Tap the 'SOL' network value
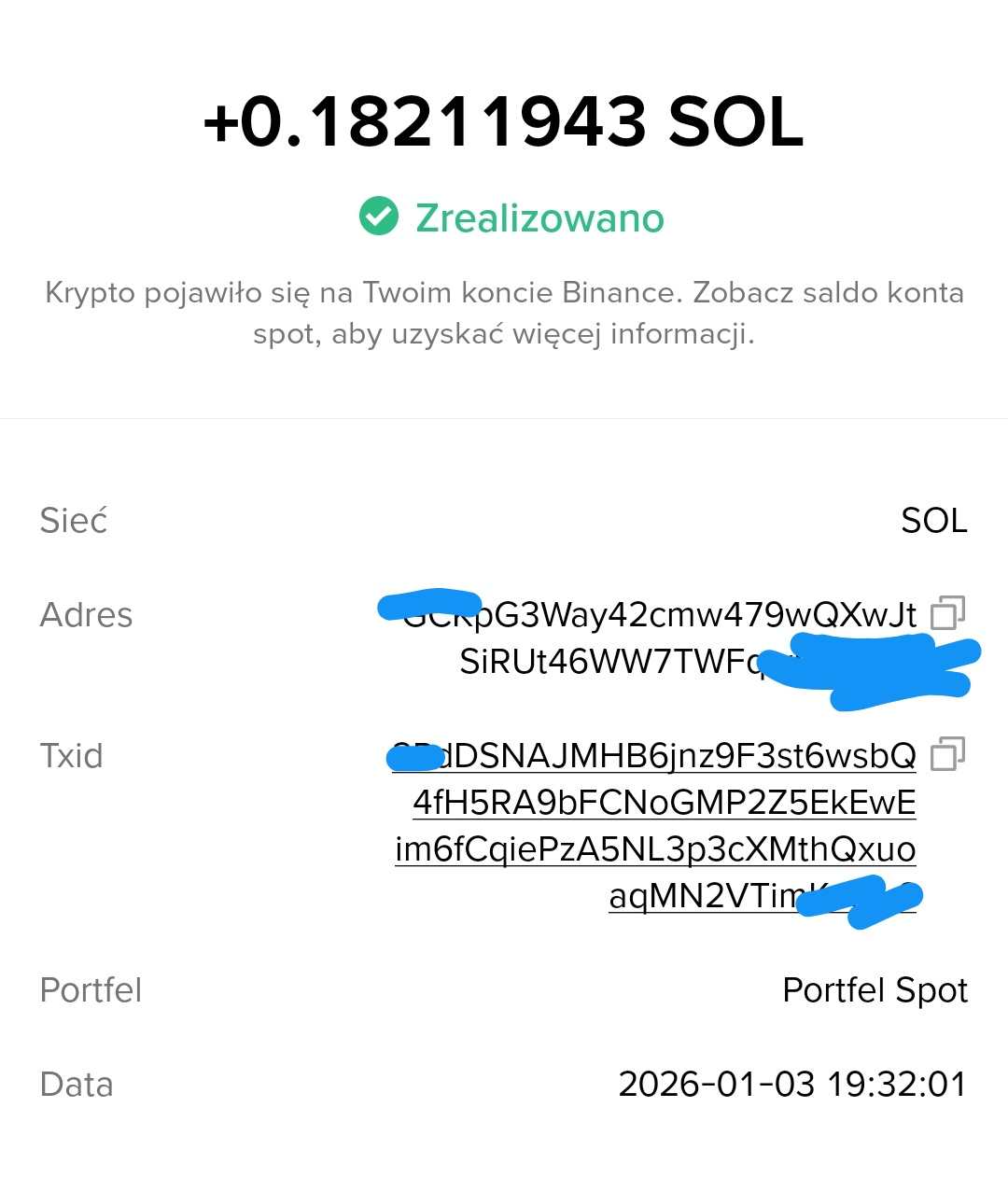Viewport: 1008px width, 1177px height. point(933,521)
